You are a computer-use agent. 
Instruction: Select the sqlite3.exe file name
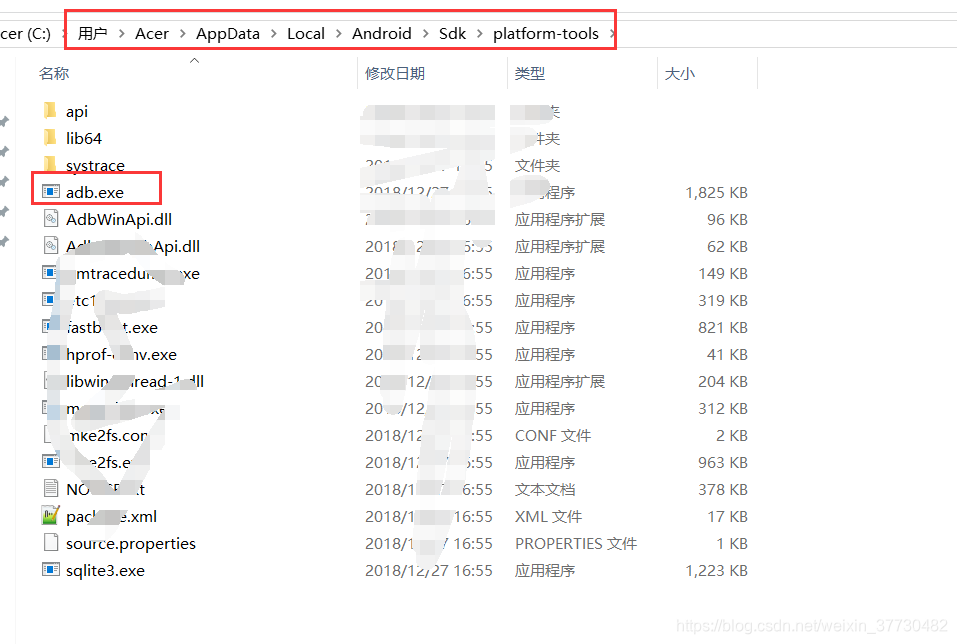(x=105, y=570)
